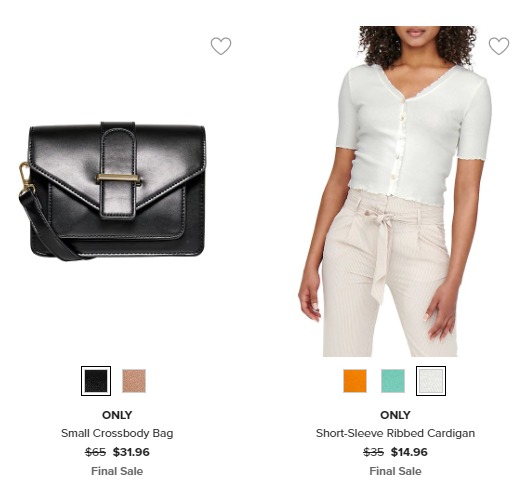
Task: Open the black crossbody bag product image
Action: point(112,191)
